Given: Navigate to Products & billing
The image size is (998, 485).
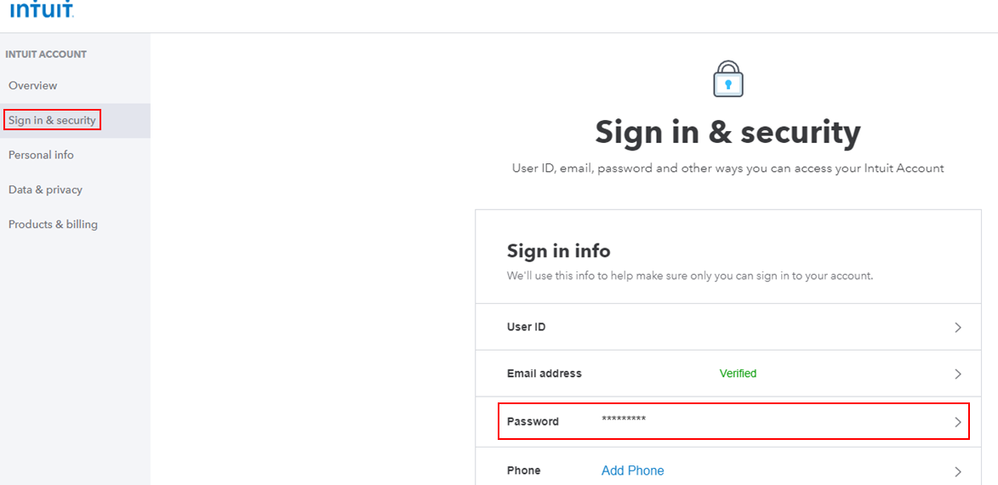Looking at the screenshot, I should coord(53,225).
